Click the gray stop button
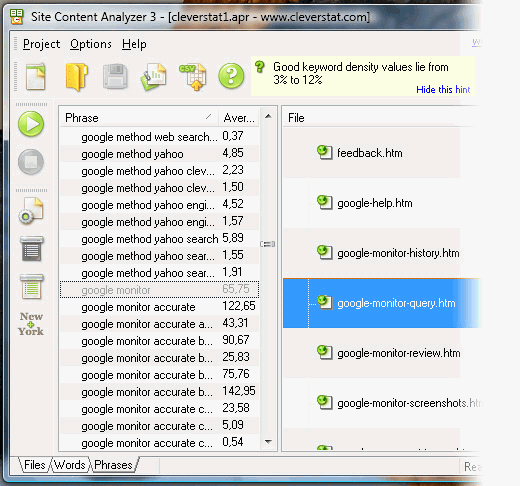Image resolution: width=520 pixels, height=486 pixels. (31, 162)
